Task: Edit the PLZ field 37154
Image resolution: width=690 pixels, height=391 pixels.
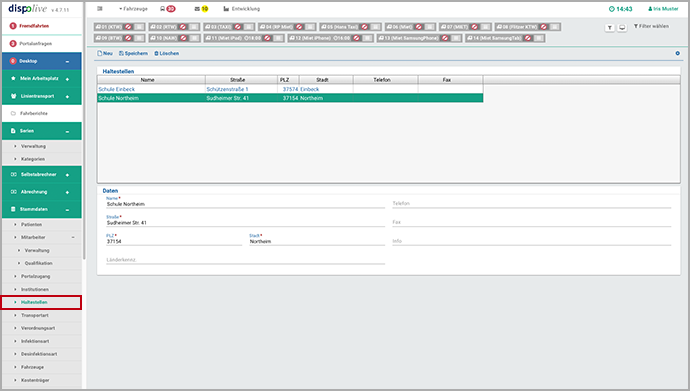Action: pos(174,241)
